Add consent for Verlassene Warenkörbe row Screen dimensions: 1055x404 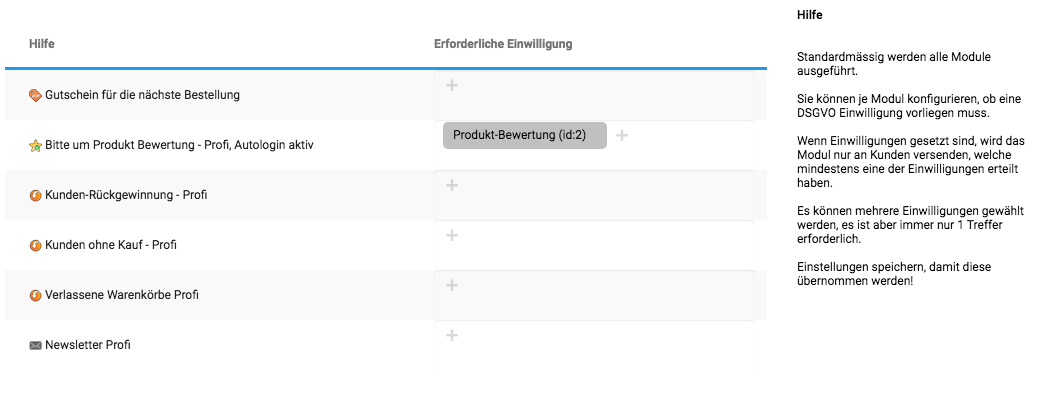click(452, 285)
